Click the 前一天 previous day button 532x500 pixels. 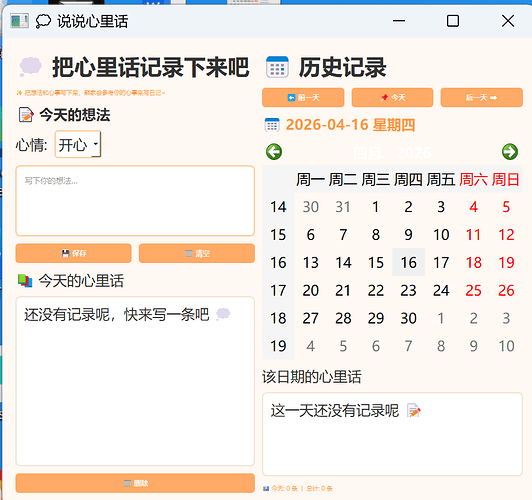click(303, 98)
